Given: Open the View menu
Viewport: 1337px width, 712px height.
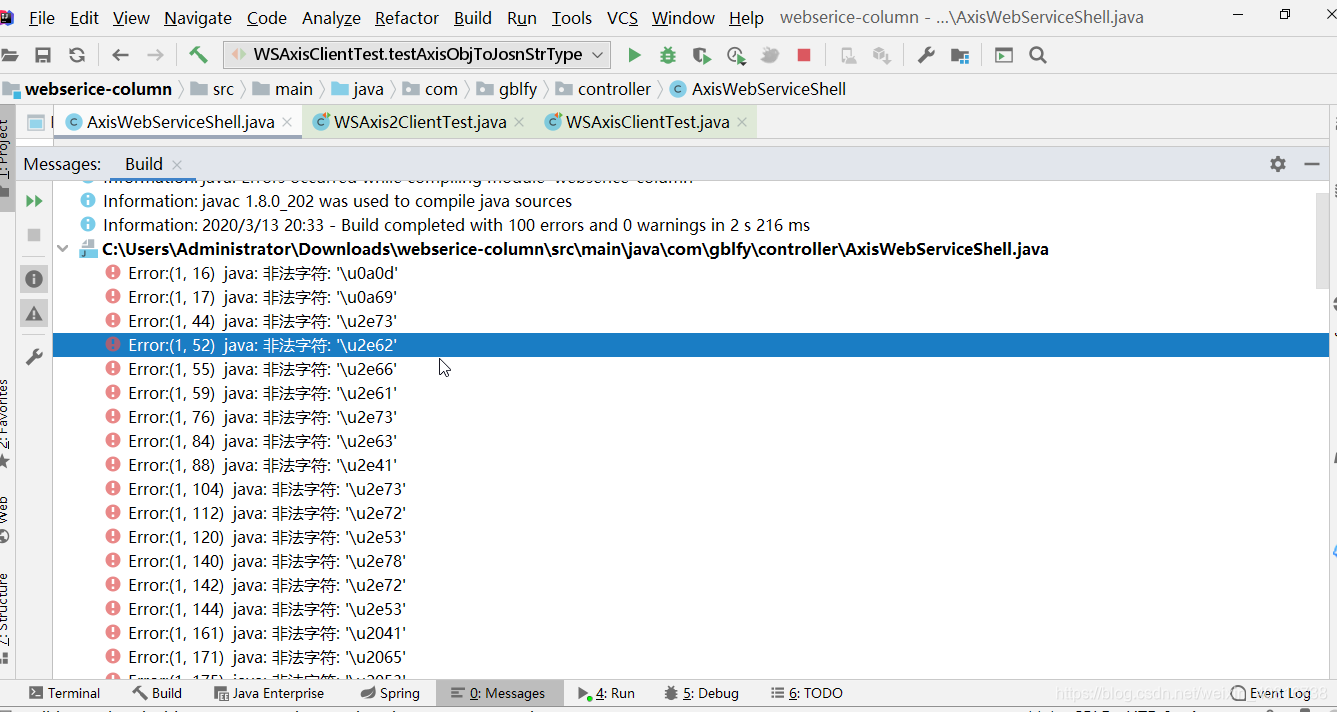Looking at the screenshot, I should coord(131,18).
